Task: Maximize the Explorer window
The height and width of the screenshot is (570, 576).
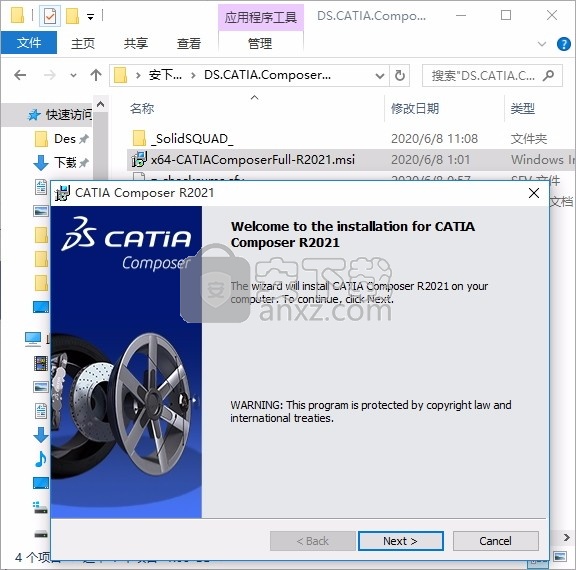Action: (506, 15)
